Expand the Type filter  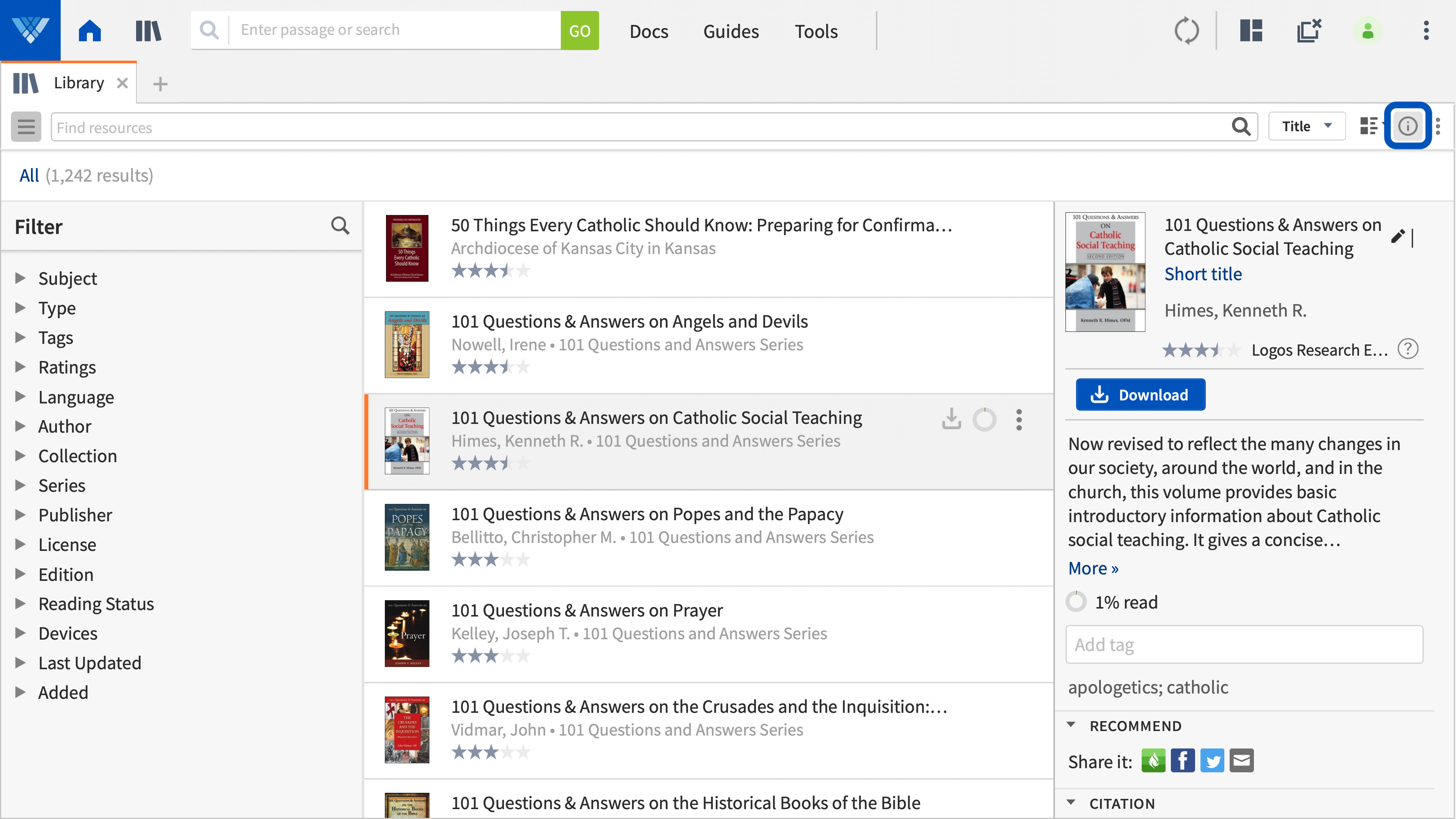[20, 308]
